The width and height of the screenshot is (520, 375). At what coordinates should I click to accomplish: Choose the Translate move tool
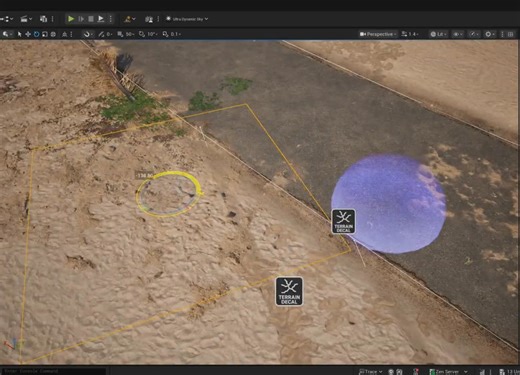pos(28,34)
